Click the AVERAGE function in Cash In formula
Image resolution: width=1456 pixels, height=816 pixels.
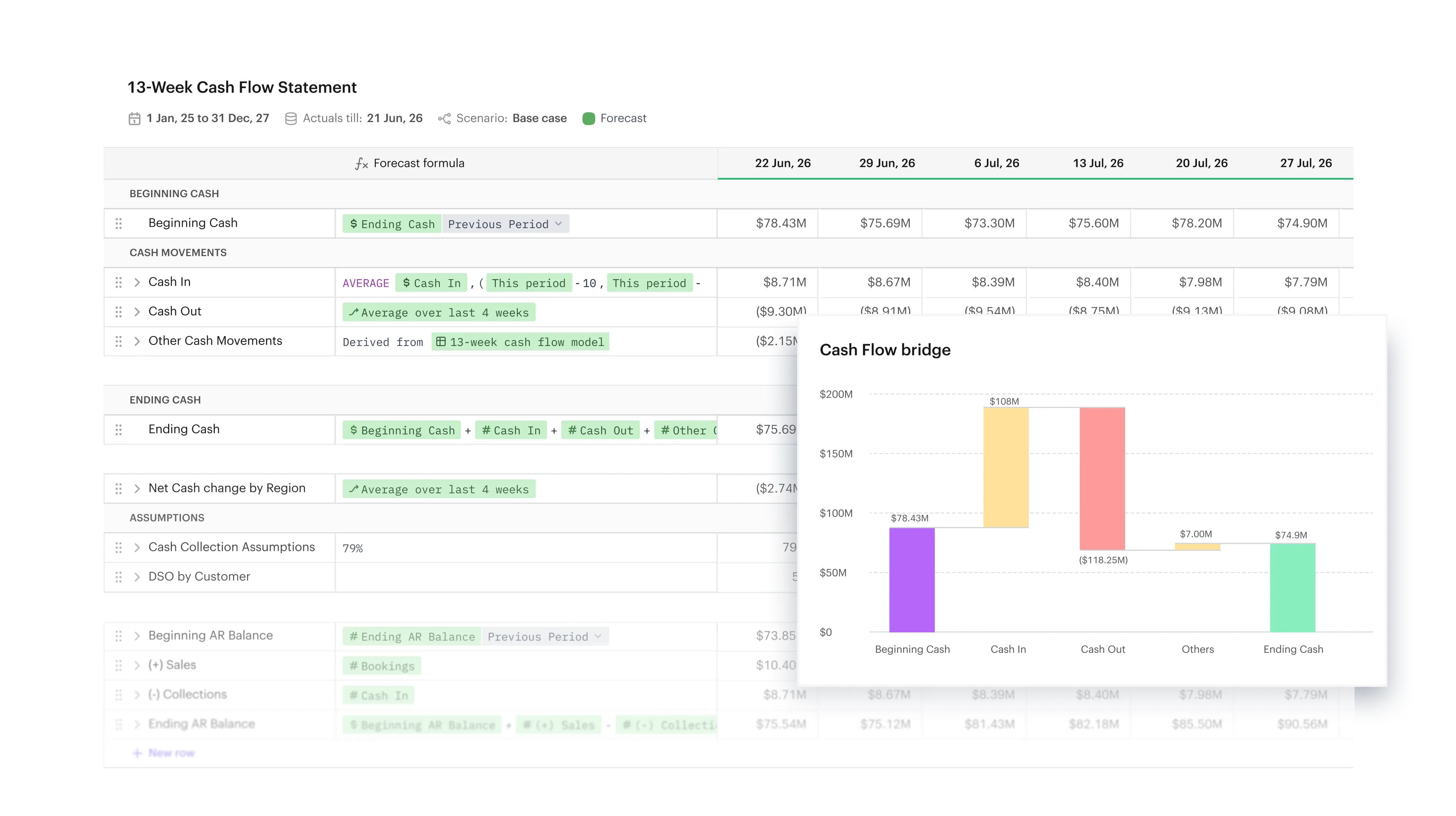pos(366,283)
